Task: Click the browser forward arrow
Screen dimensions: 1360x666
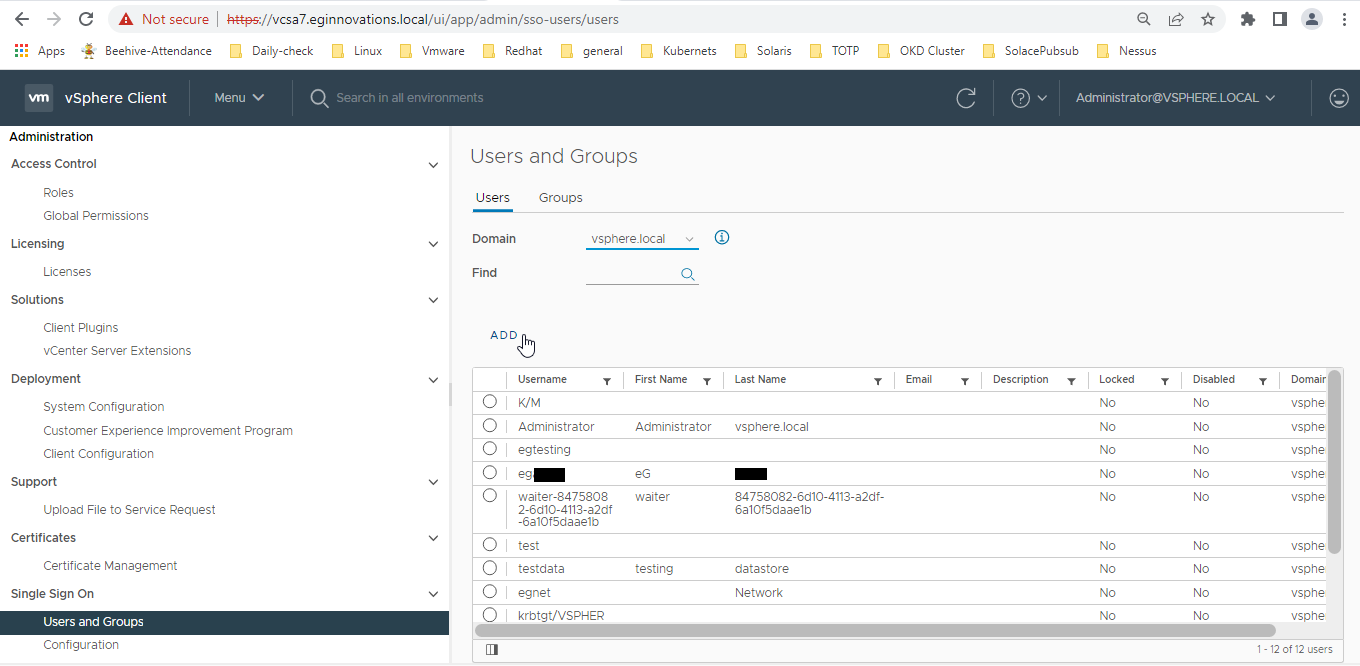Action: [53, 19]
